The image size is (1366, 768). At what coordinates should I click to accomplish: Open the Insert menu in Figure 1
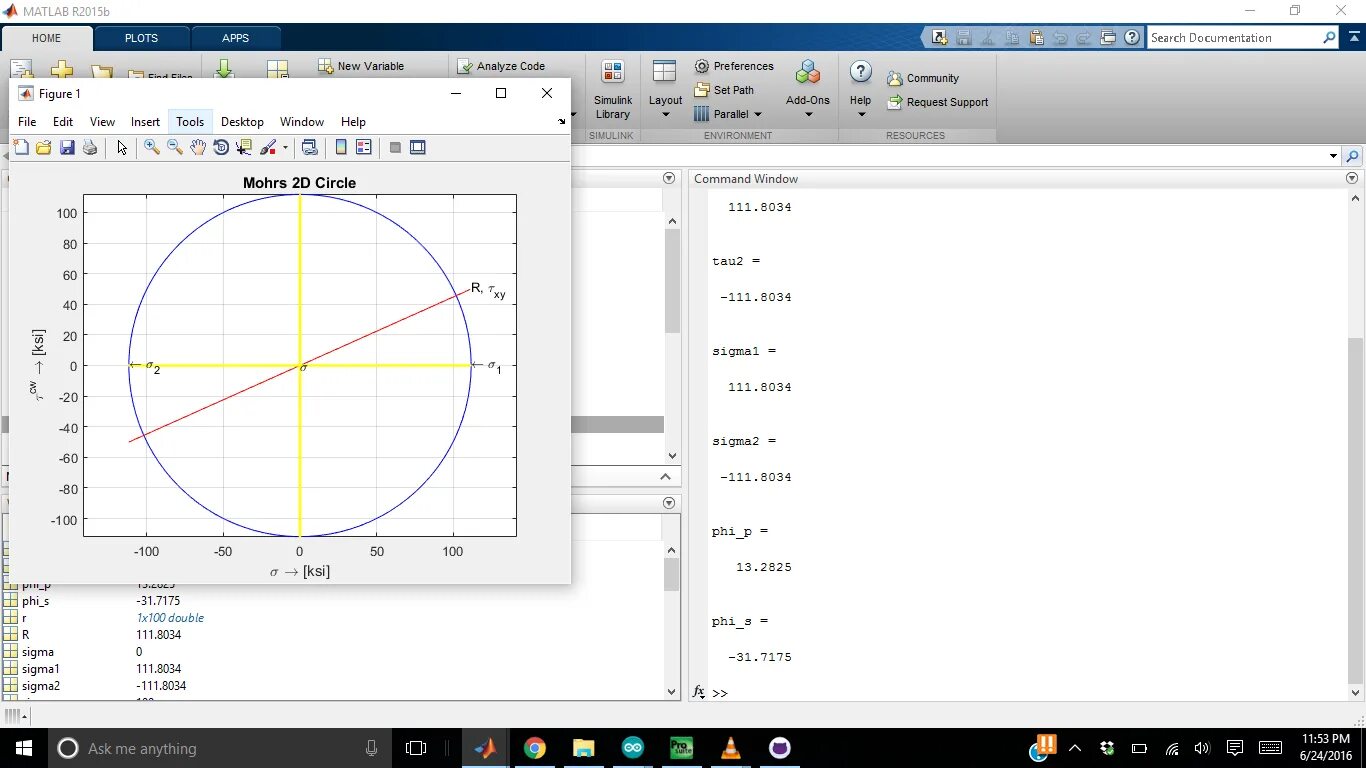[x=145, y=122]
